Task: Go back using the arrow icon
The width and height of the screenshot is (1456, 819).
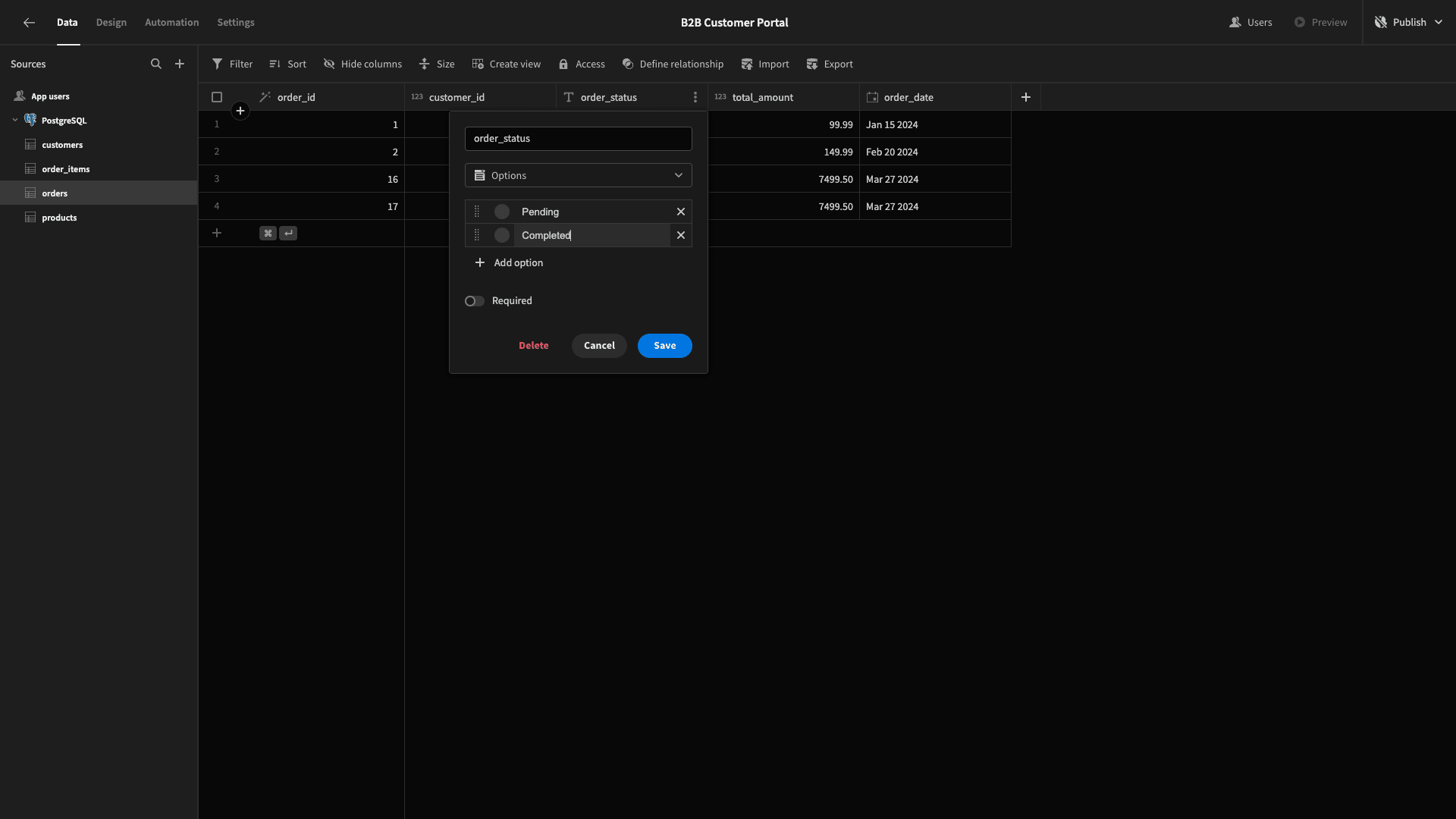Action: 29,23
